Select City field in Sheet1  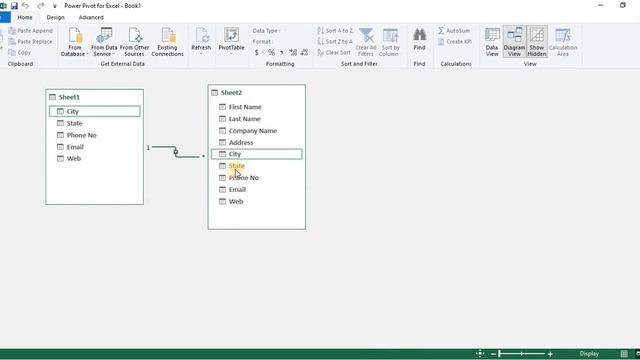pos(94,111)
